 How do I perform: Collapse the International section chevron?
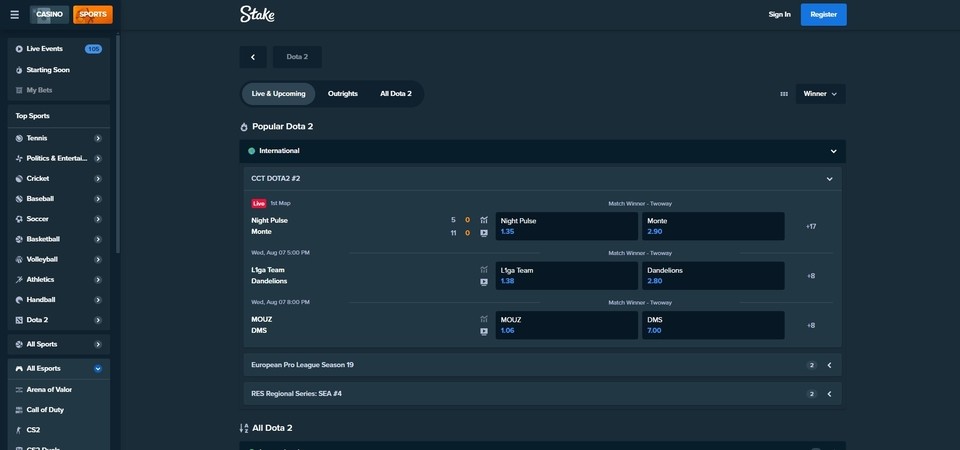coord(833,151)
